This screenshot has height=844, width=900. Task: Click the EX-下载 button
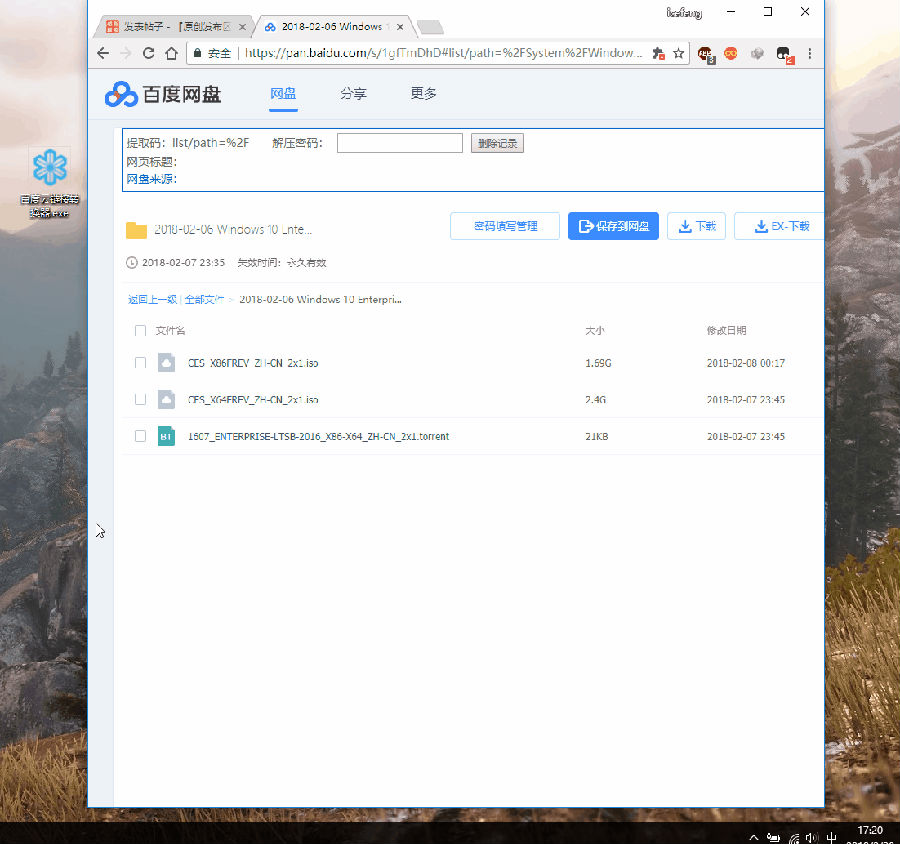(x=779, y=226)
